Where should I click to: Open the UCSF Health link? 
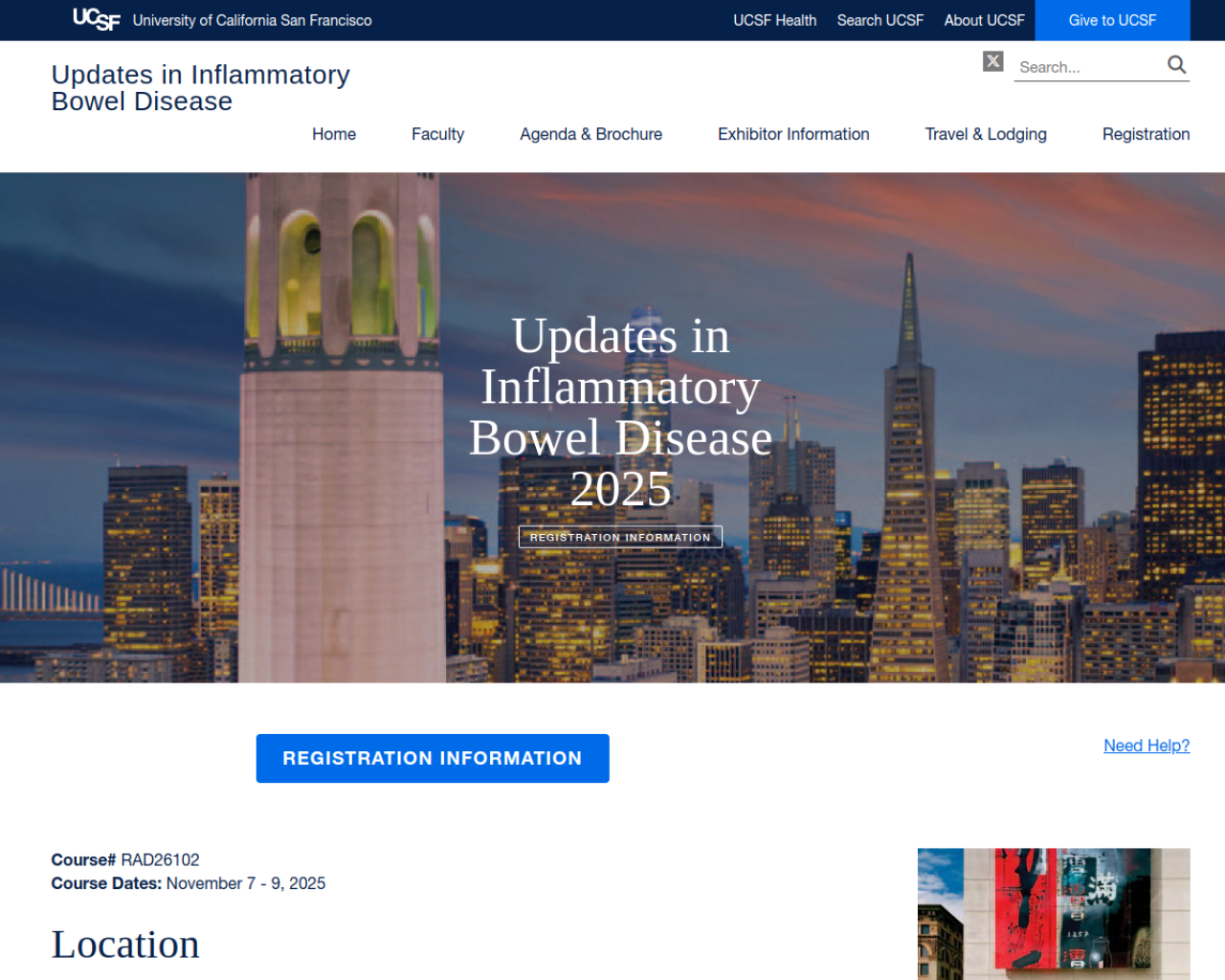tap(774, 20)
